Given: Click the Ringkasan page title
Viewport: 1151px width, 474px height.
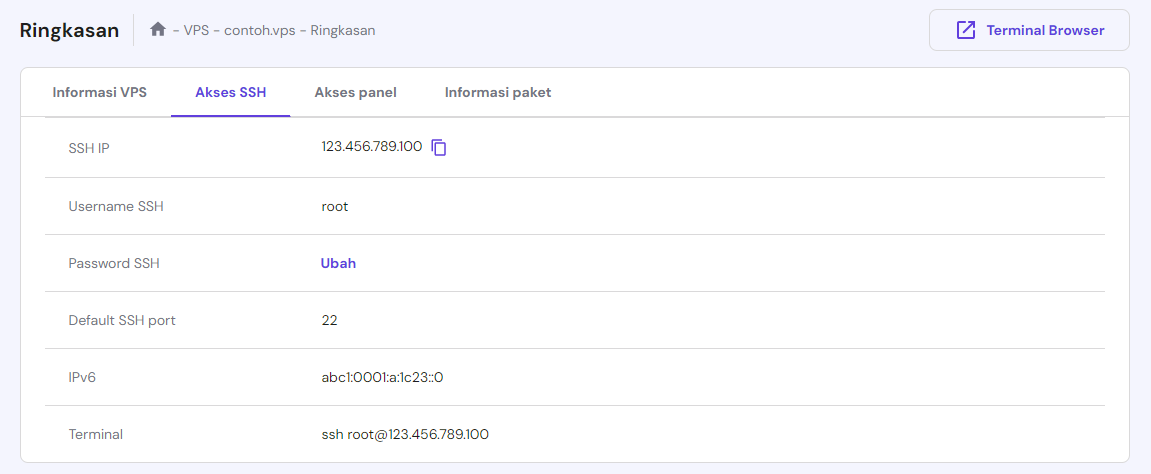Looking at the screenshot, I should pyautogui.click(x=69, y=30).
